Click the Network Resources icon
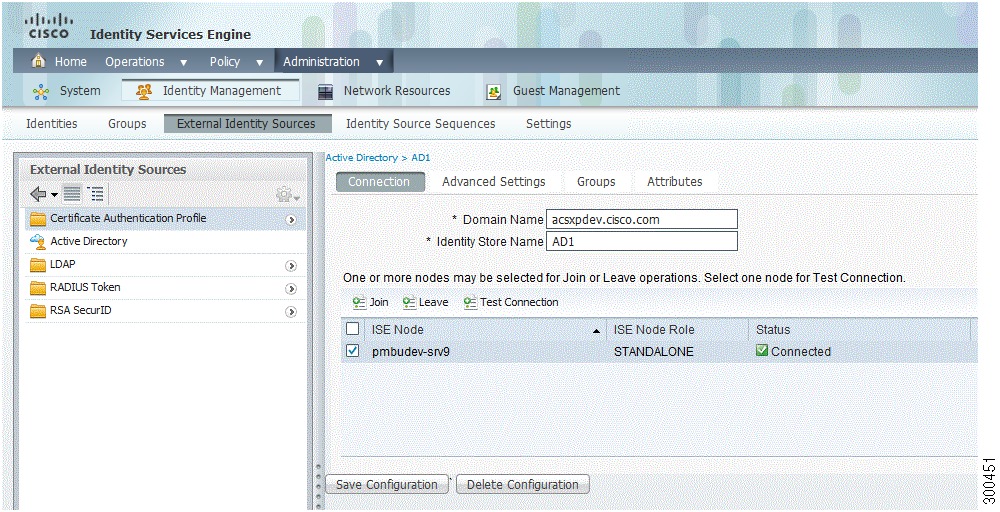1000x512 pixels. pyautogui.click(x=325, y=92)
